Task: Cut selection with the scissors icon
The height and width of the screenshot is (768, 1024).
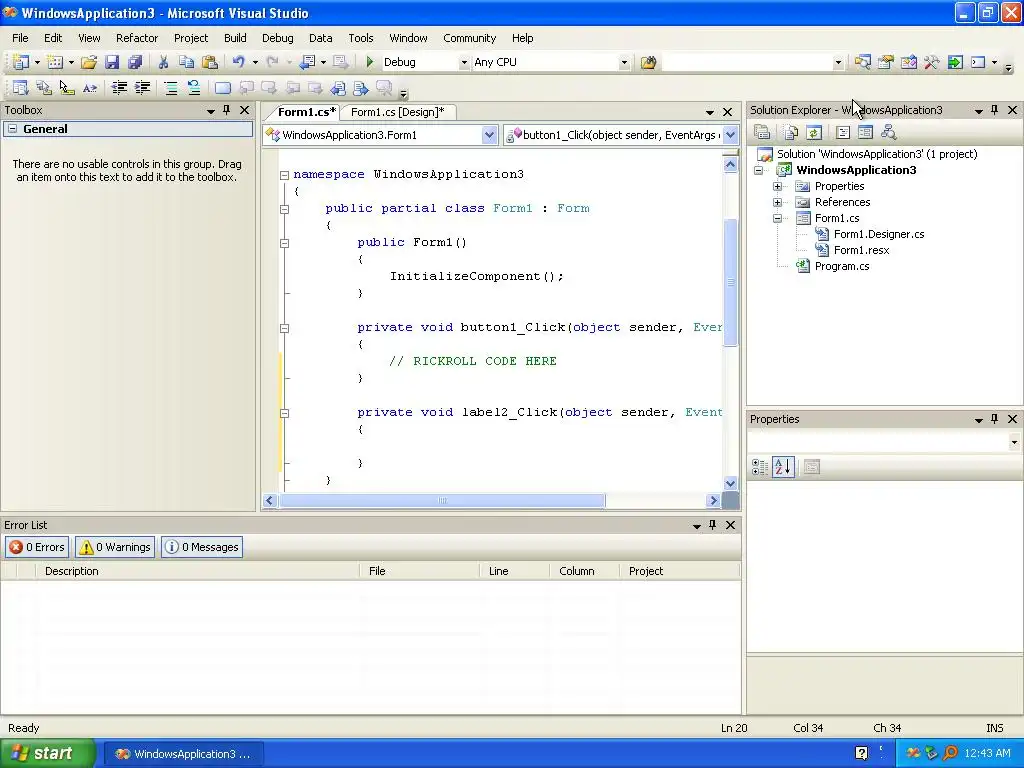Action: [x=163, y=62]
